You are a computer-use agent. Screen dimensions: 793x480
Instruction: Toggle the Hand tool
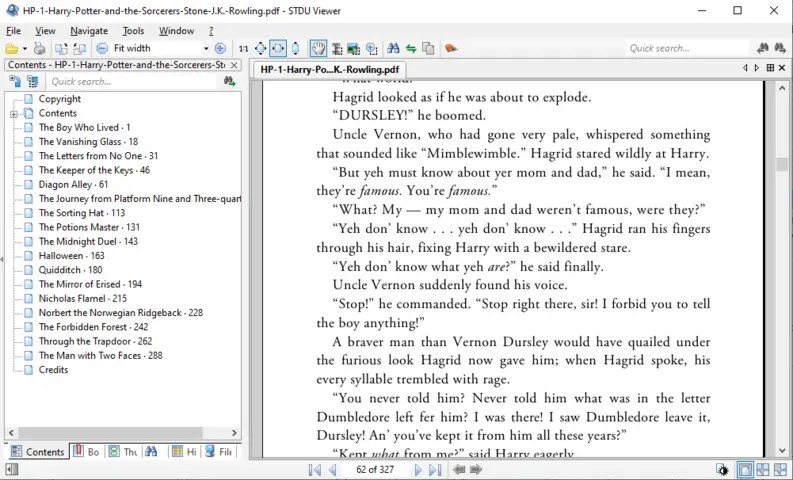(318, 49)
